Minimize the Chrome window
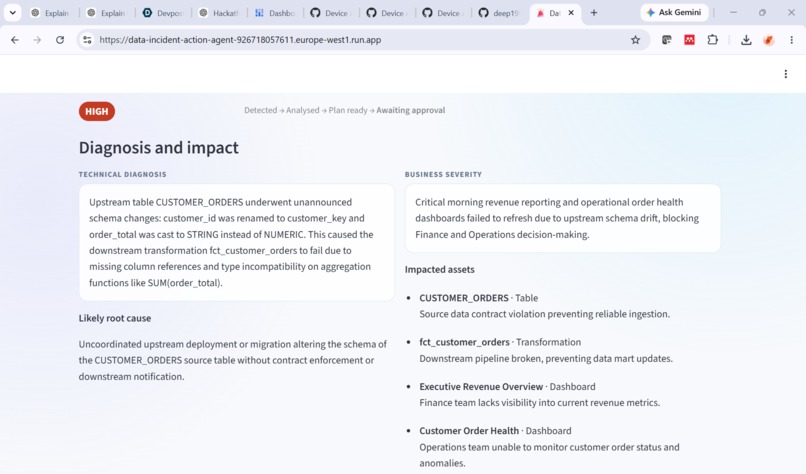The image size is (806, 474). point(734,12)
